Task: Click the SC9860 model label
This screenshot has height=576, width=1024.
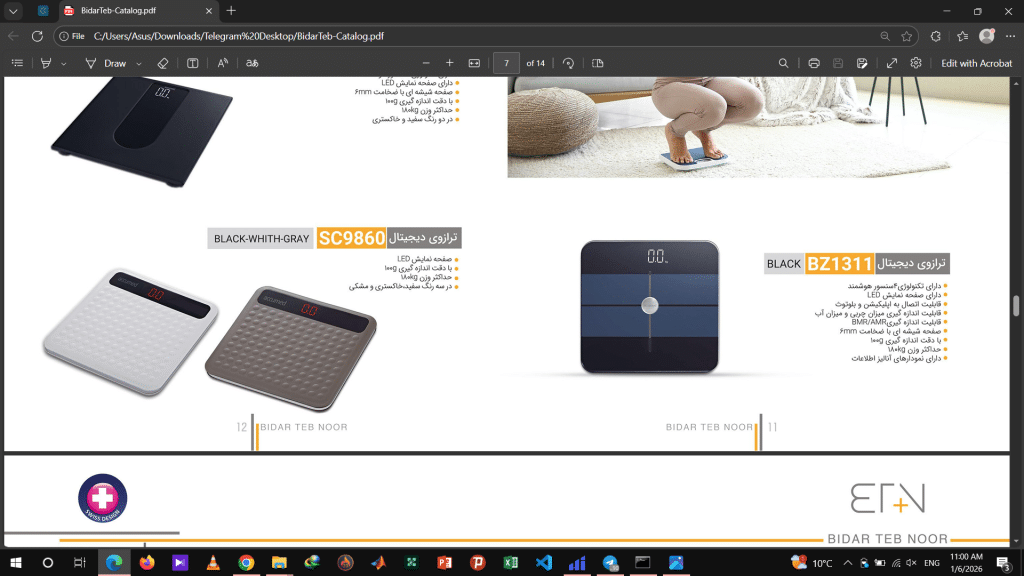Action: [351, 238]
